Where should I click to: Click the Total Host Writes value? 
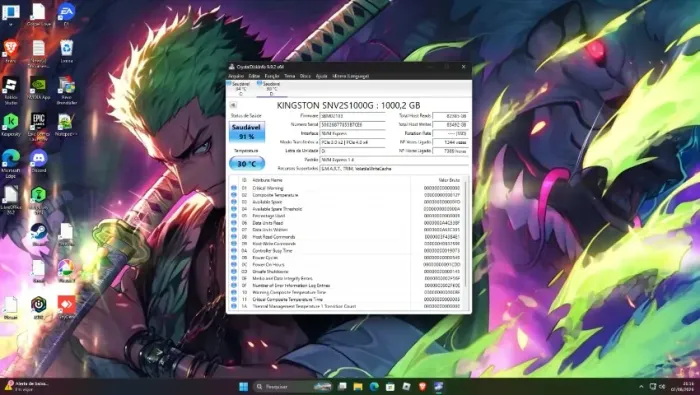pos(450,125)
